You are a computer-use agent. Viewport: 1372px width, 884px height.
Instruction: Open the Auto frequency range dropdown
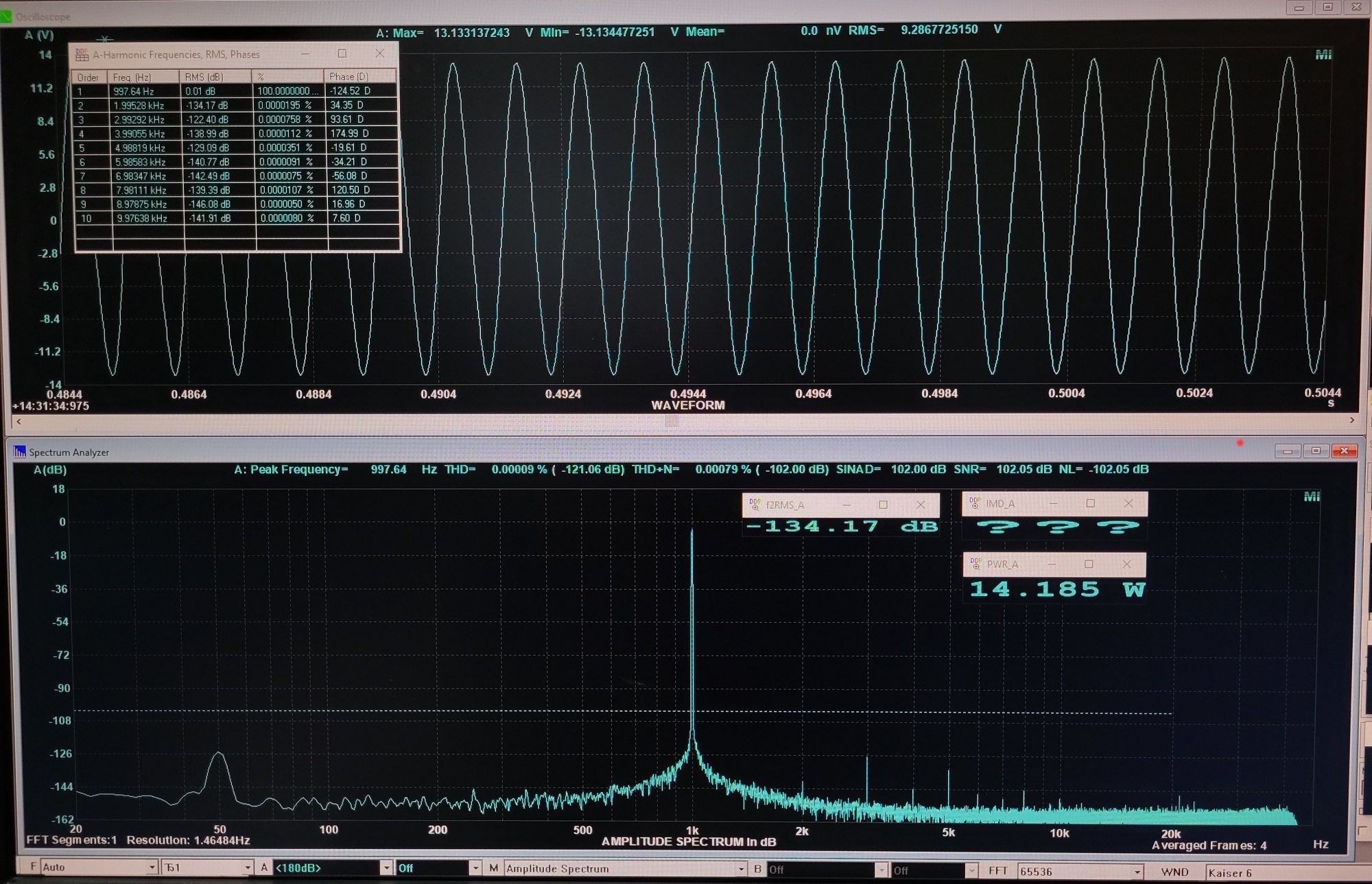[152, 868]
